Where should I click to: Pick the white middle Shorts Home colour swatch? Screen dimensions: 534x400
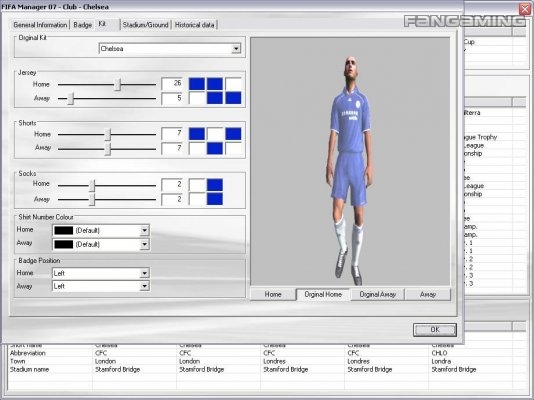(215, 134)
